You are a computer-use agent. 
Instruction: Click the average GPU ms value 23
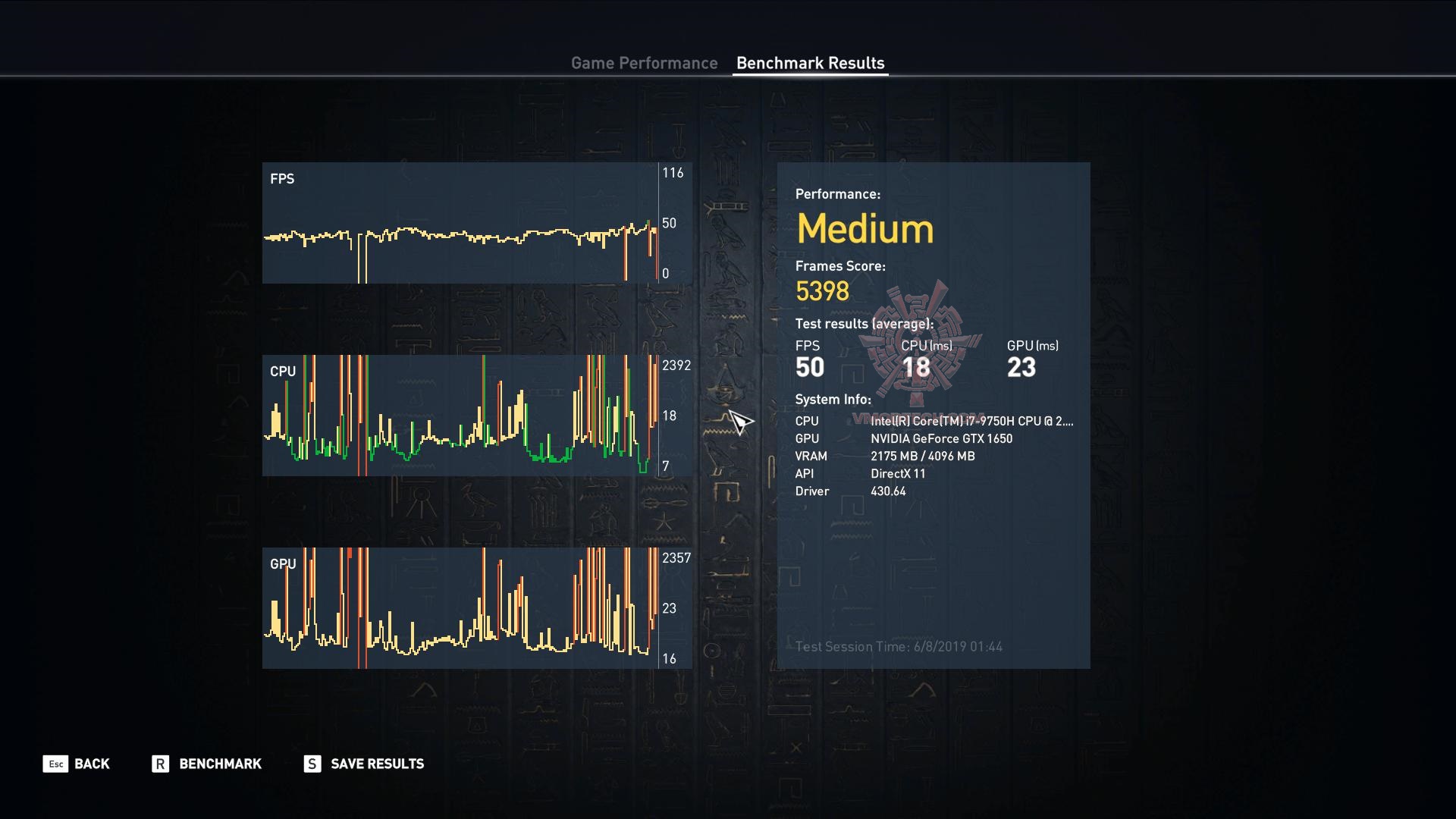(1021, 368)
